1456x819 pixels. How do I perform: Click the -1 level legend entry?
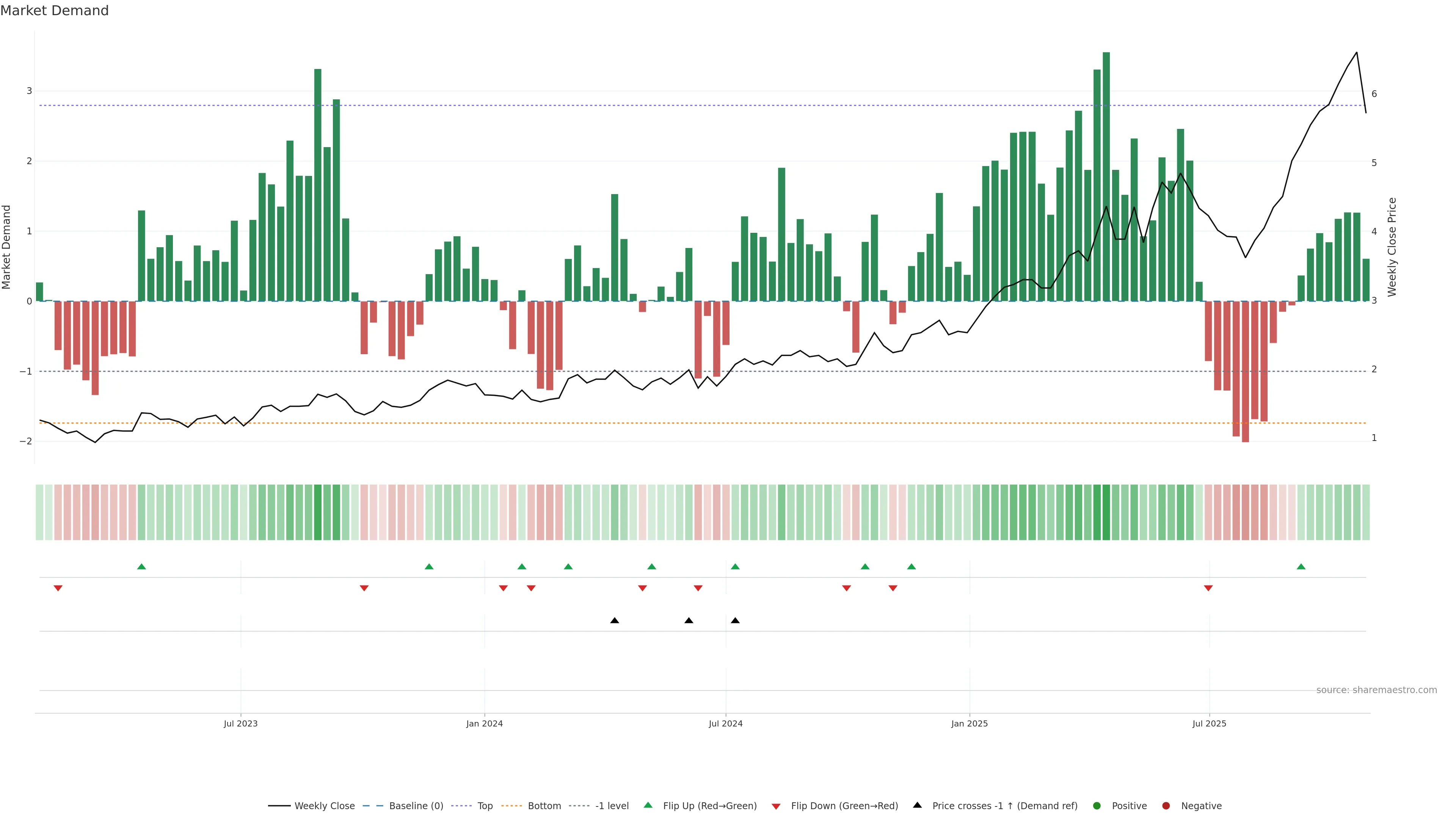tap(612, 805)
